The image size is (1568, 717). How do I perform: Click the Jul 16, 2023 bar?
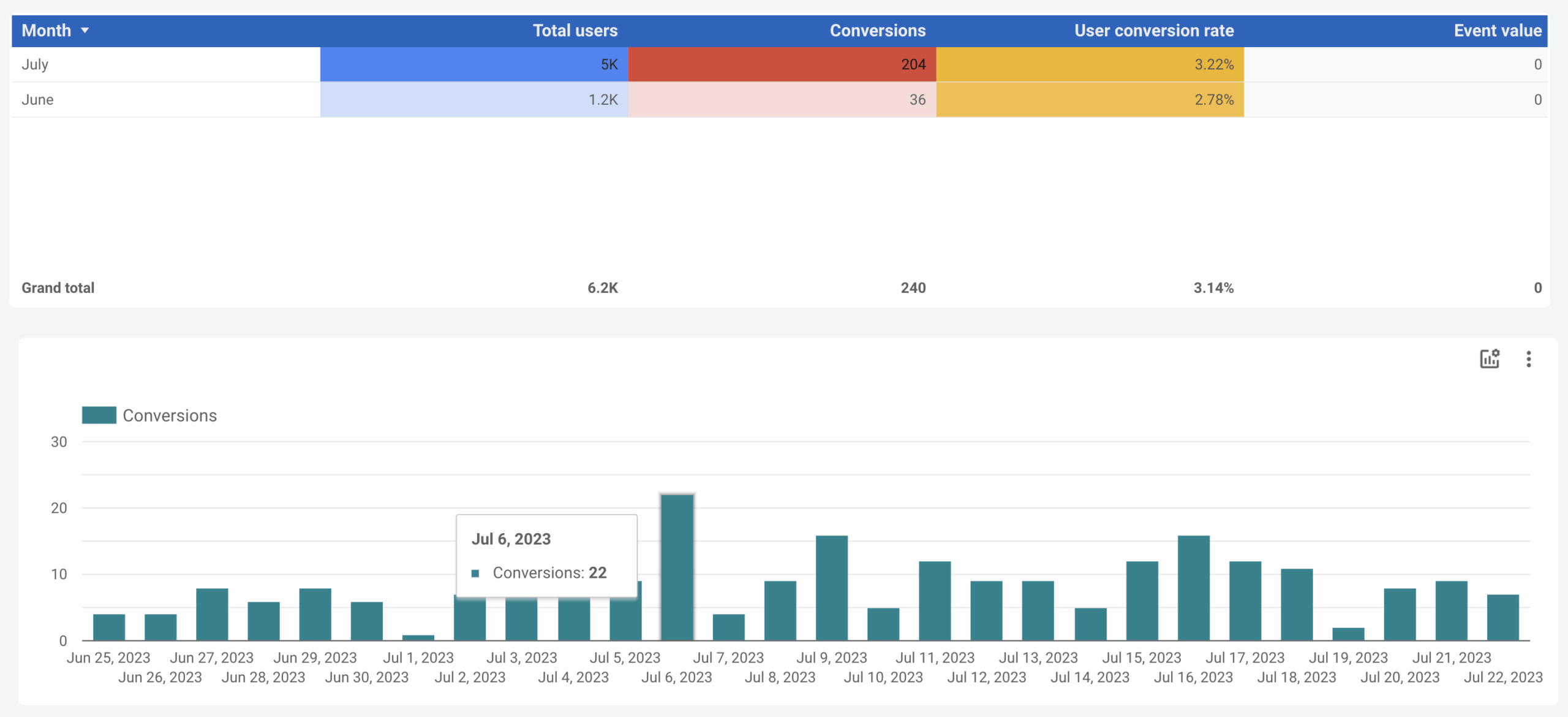1193,588
